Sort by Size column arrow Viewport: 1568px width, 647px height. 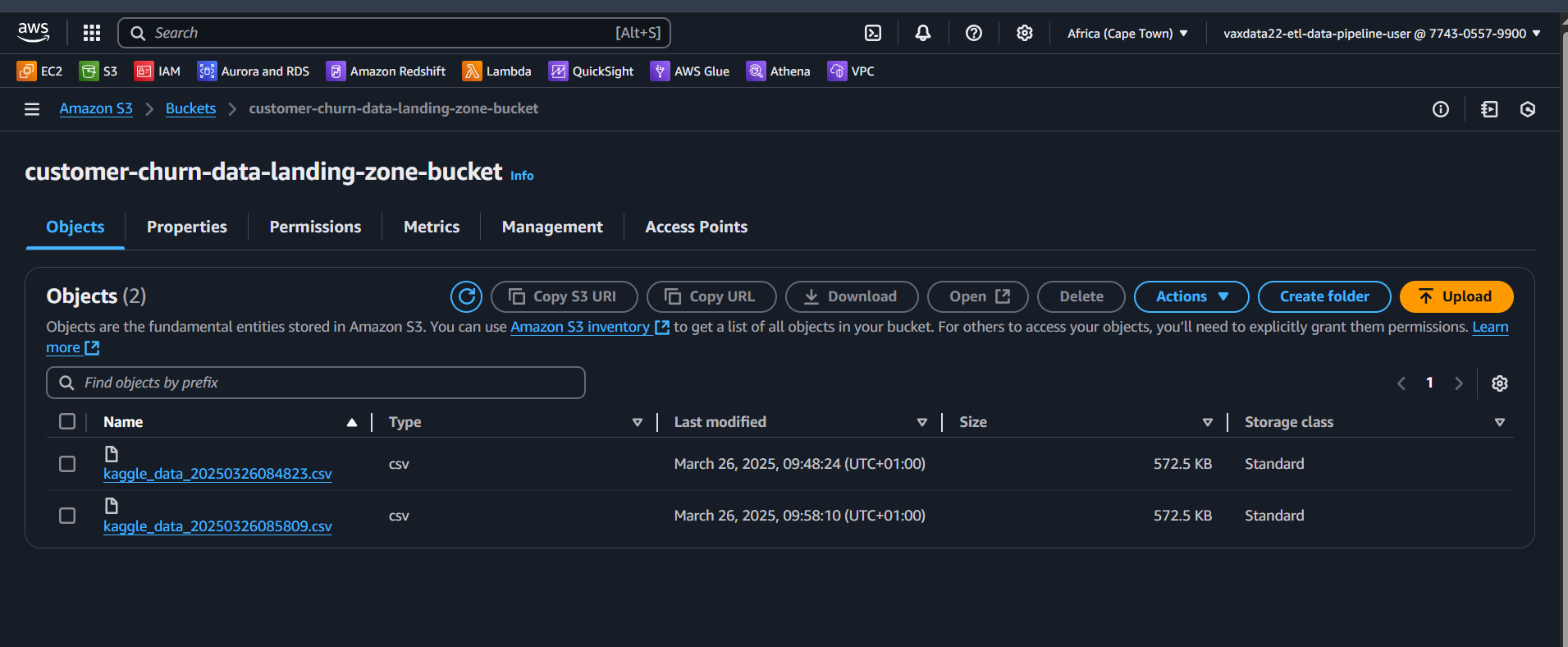pos(1208,422)
